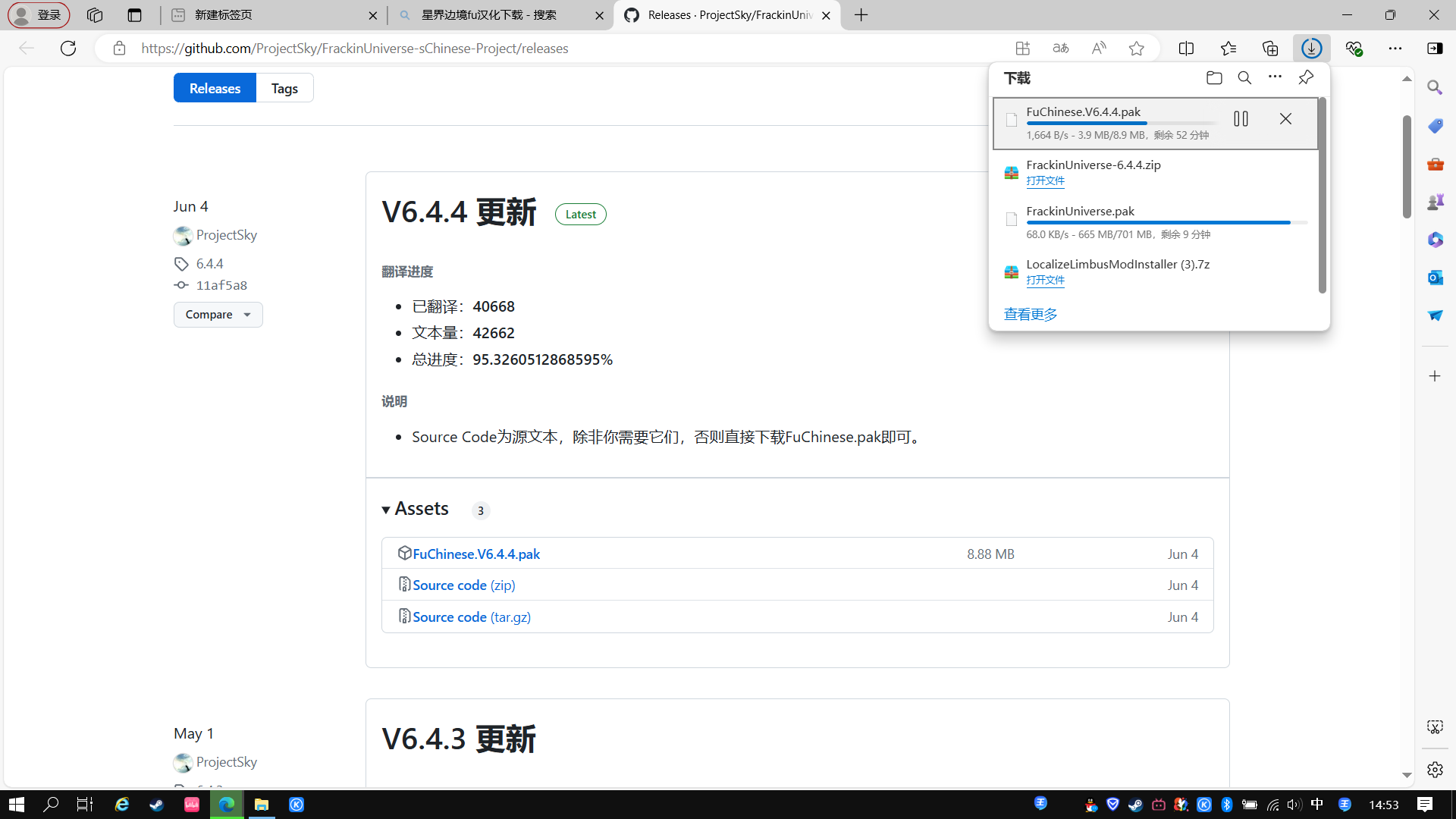The image size is (1456, 819).
Task: Toggle pin on Downloads panel
Action: pos(1306,77)
